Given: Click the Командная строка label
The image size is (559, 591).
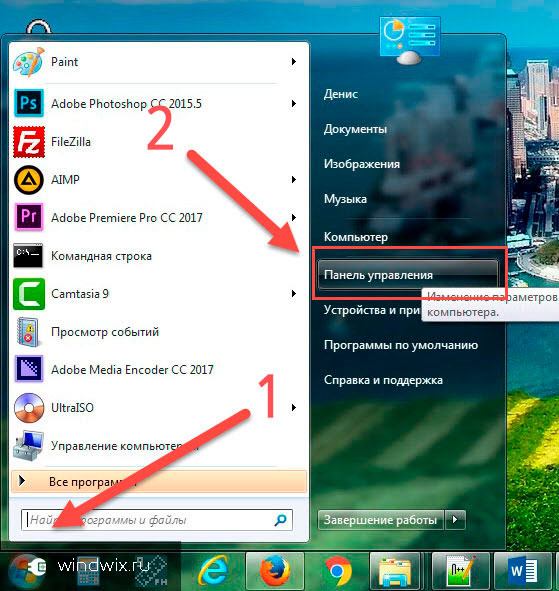Looking at the screenshot, I should [101, 256].
